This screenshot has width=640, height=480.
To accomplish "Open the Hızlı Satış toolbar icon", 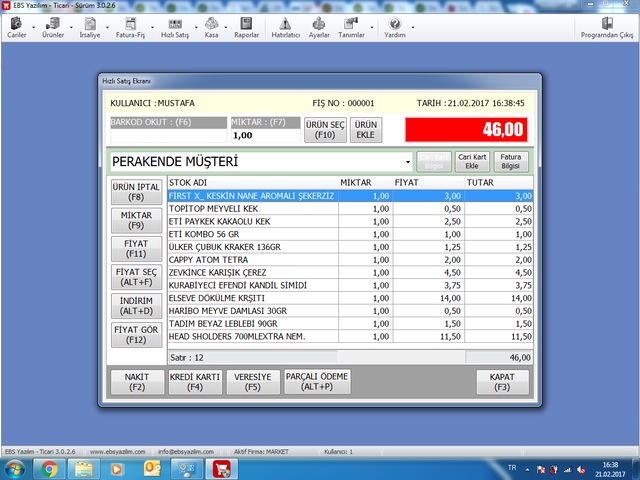I will (175, 27).
